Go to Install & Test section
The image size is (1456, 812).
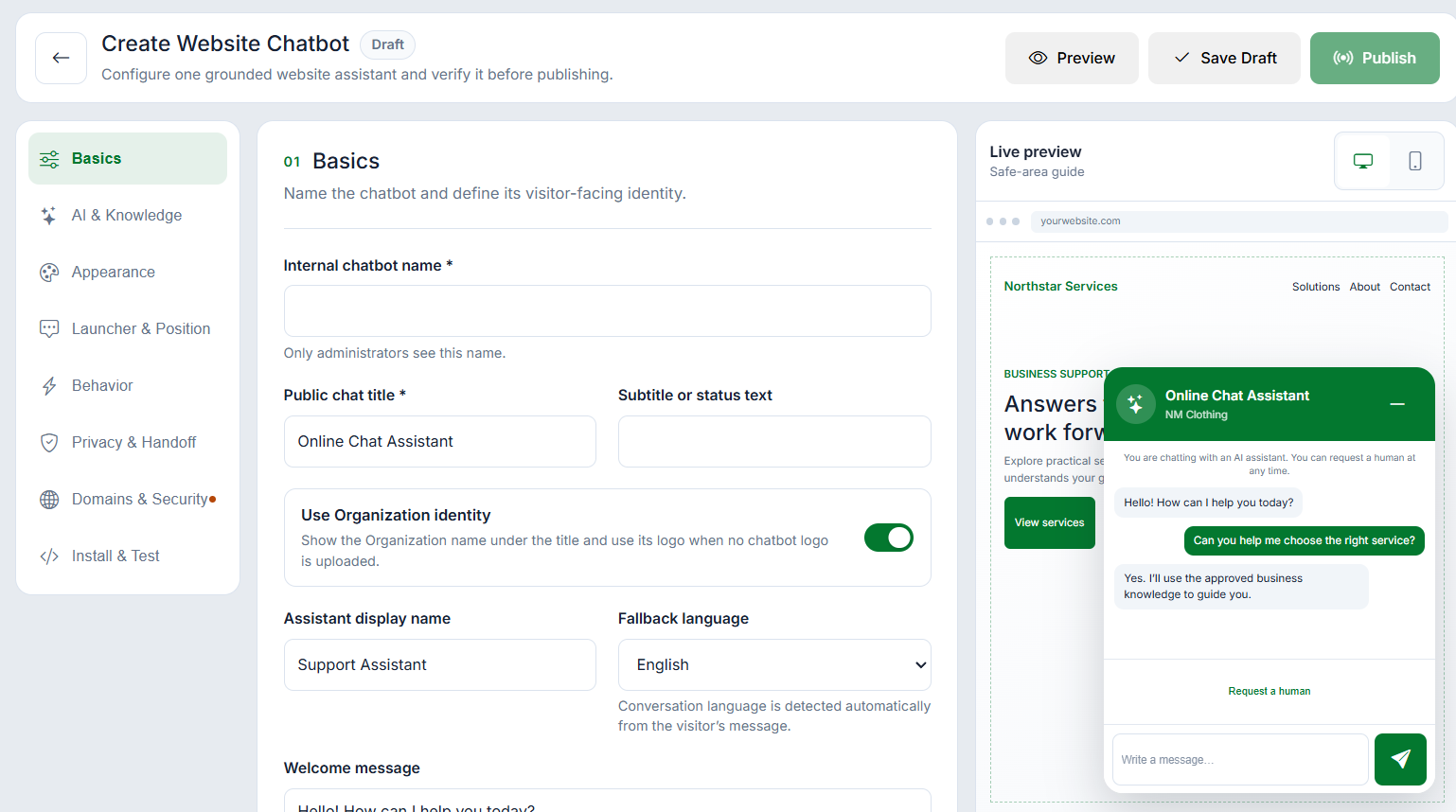pyautogui.click(x=128, y=556)
